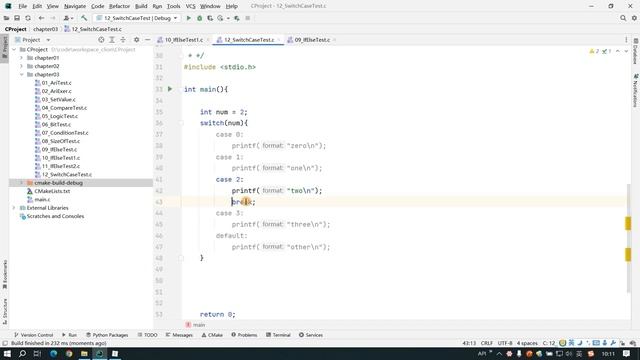Open the Refactor menu
The image size is (640, 360).
tap(119, 6)
